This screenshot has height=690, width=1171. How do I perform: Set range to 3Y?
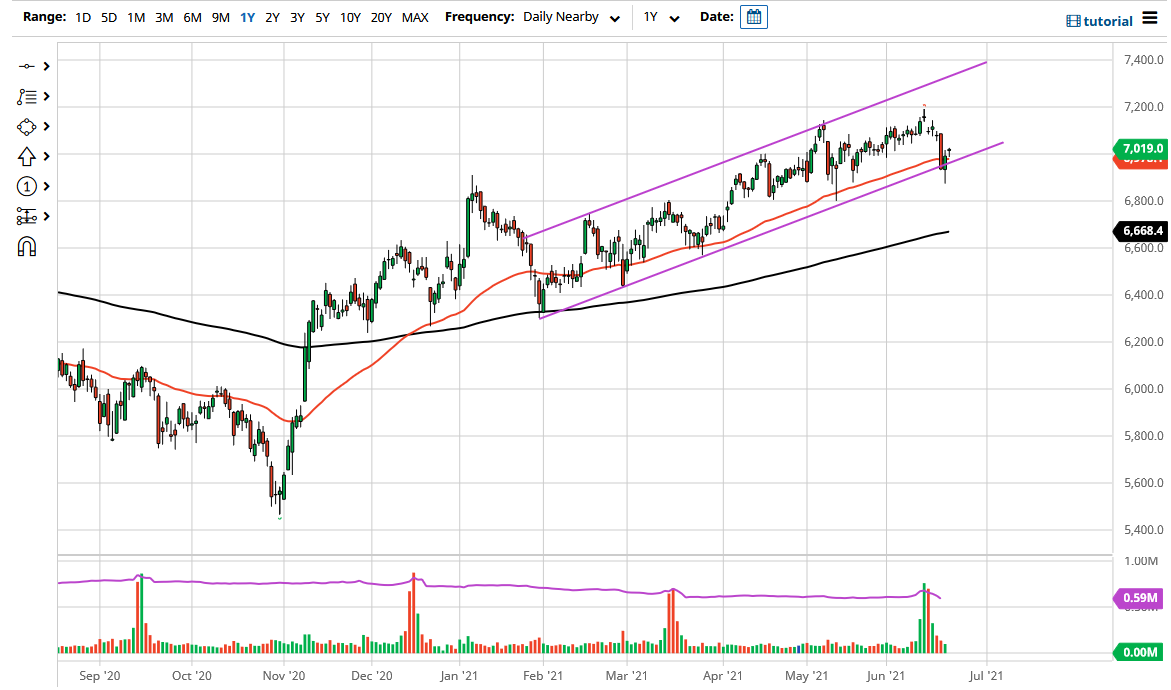click(297, 17)
